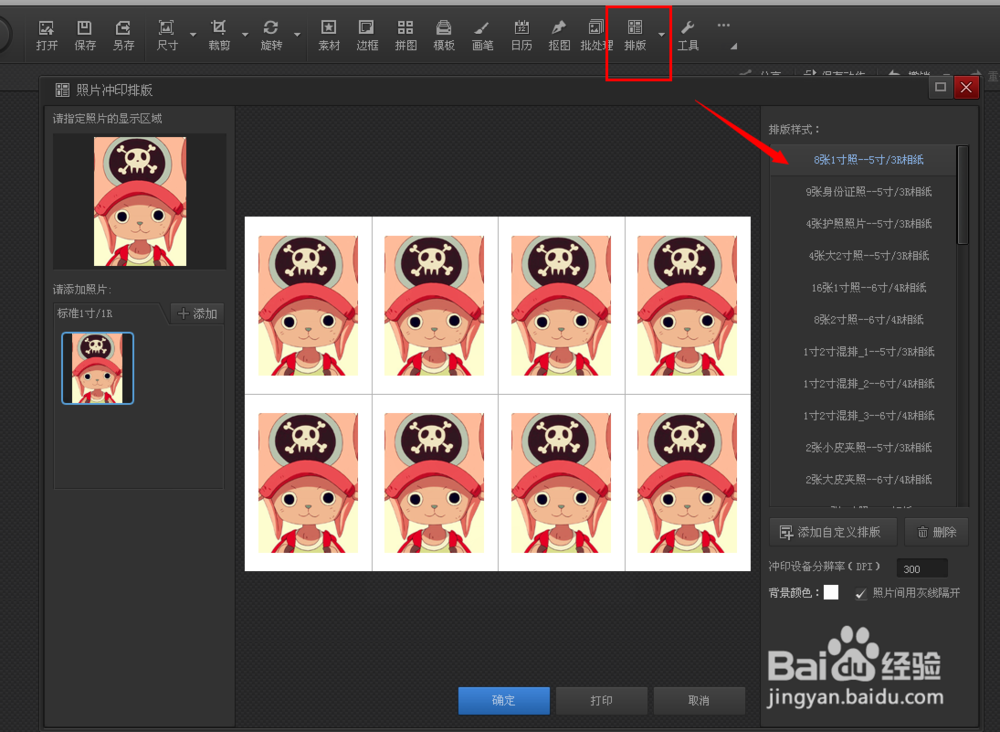Click the display-area preview image
The width and height of the screenshot is (1000, 732).
click(140, 201)
